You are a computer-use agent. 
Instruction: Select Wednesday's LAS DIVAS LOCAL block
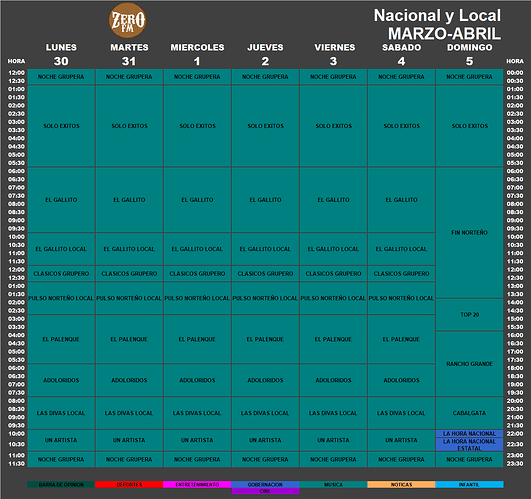[197, 413]
